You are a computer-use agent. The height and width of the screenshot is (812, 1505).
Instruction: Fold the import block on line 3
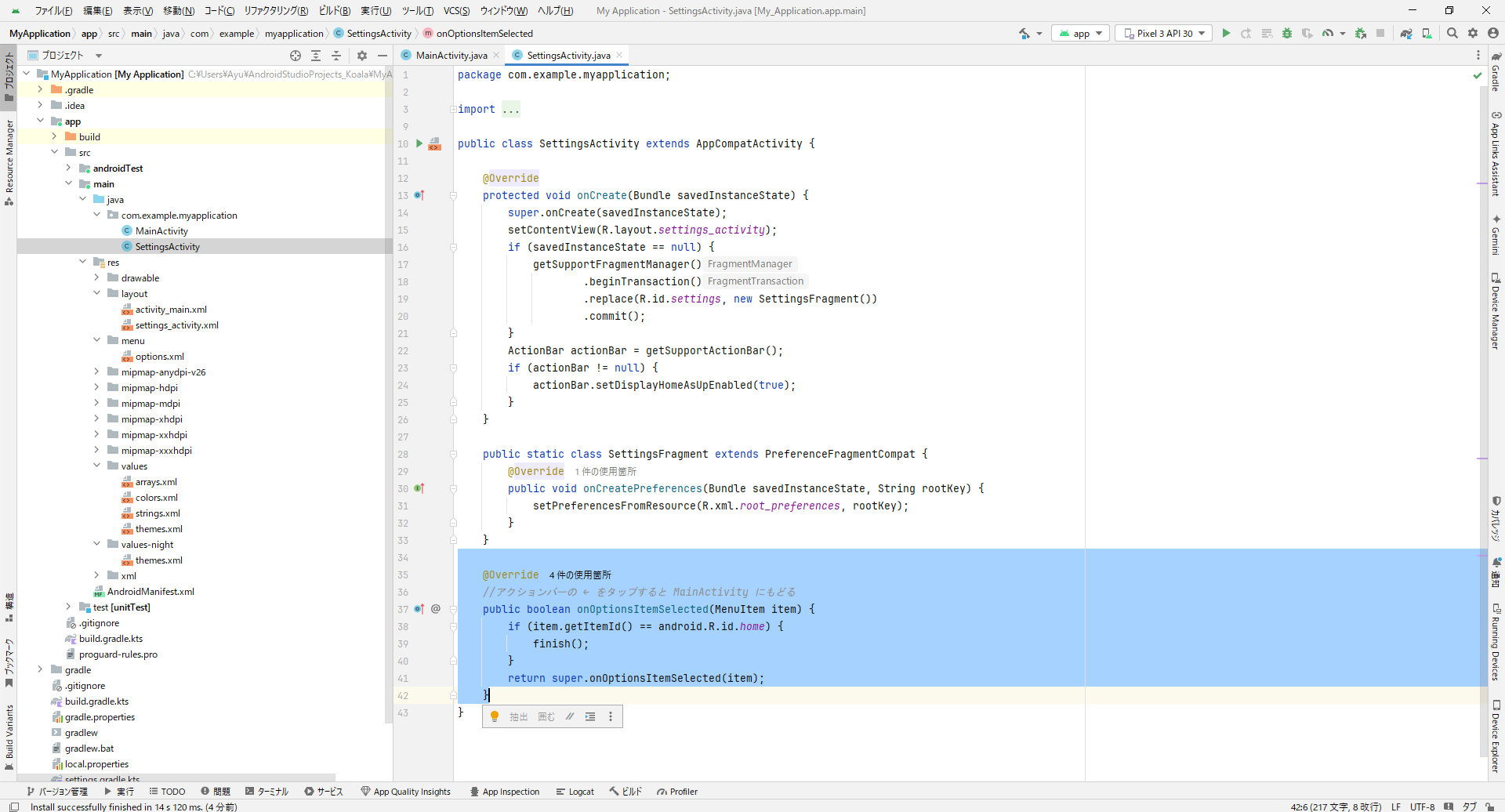coord(453,110)
